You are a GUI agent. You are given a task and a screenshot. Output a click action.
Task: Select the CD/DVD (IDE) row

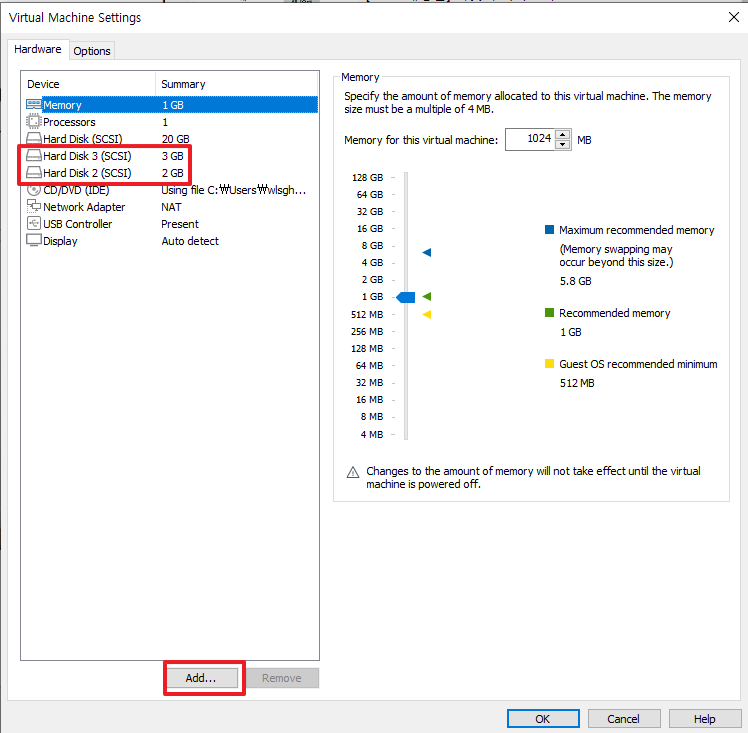coord(172,190)
